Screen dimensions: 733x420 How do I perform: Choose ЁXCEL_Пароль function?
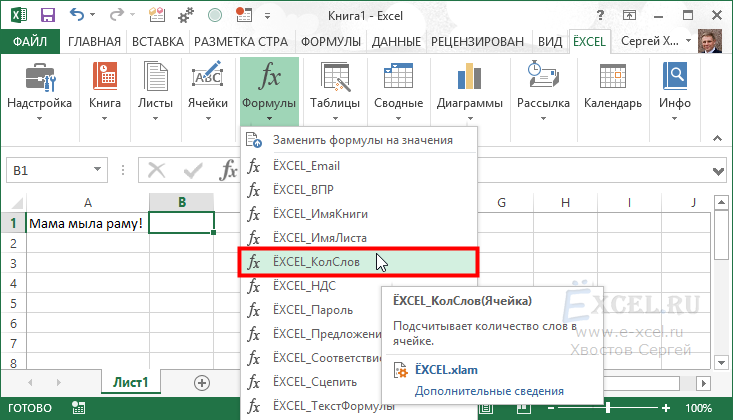pos(312,310)
